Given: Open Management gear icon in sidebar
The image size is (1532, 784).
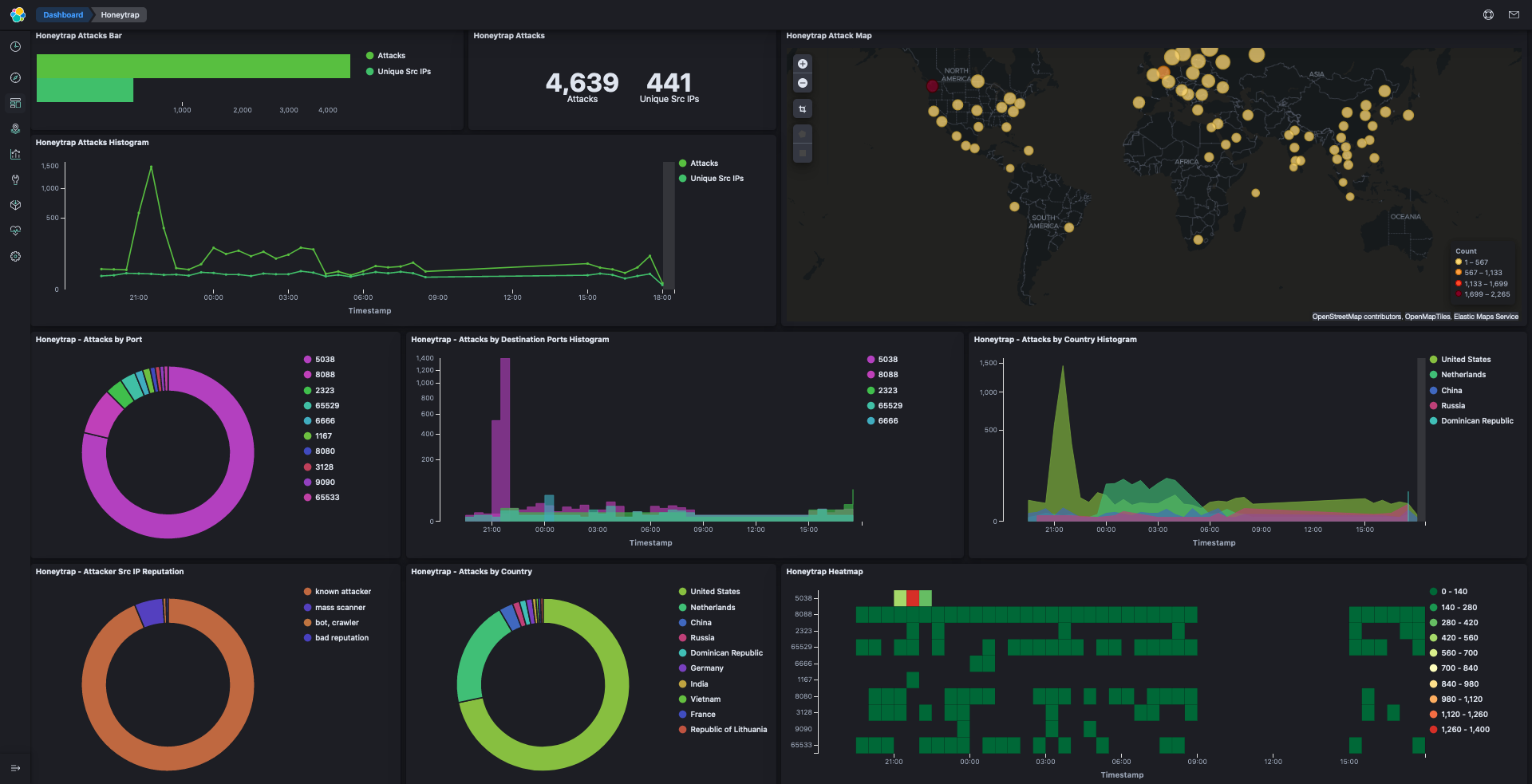Looking at the screenshot, I should click(15, 256).
